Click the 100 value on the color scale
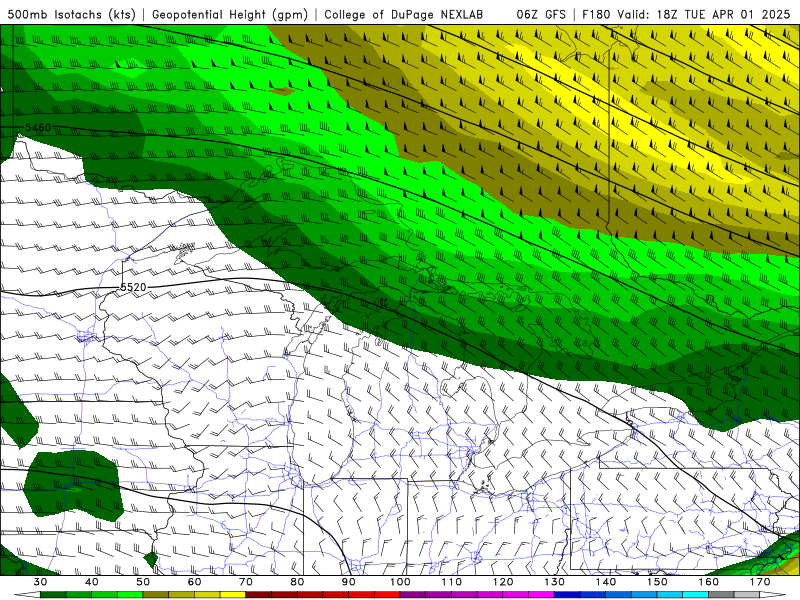800x600 pixels. tap(400, 582)
